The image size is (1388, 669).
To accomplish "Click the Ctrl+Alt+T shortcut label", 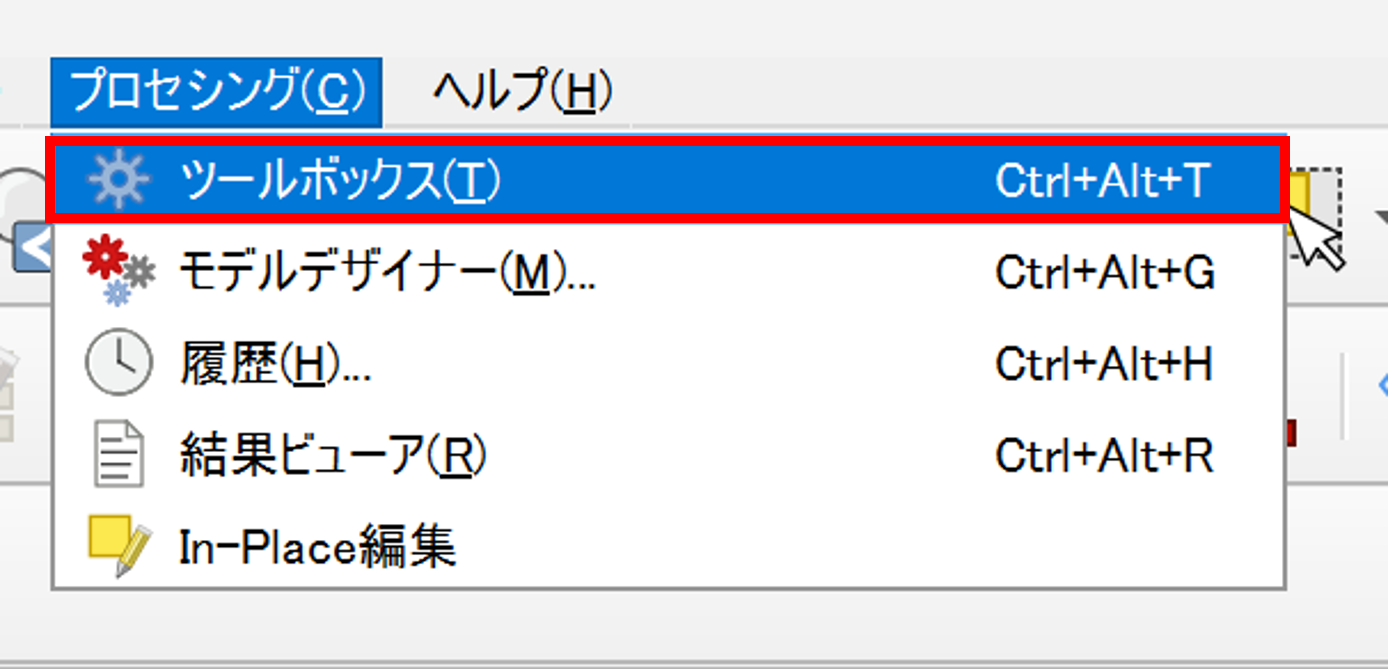I will point(1103,182).
